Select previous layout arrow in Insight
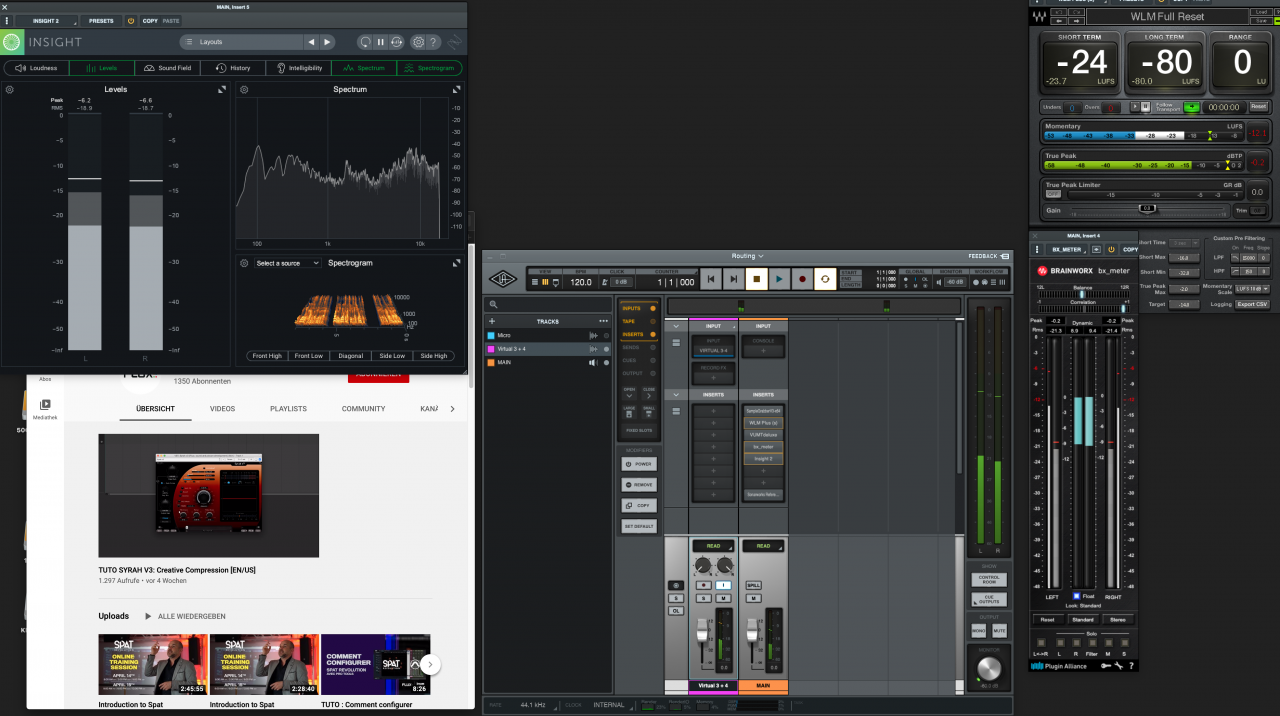 pyautogui.click(x=311, y=42)
